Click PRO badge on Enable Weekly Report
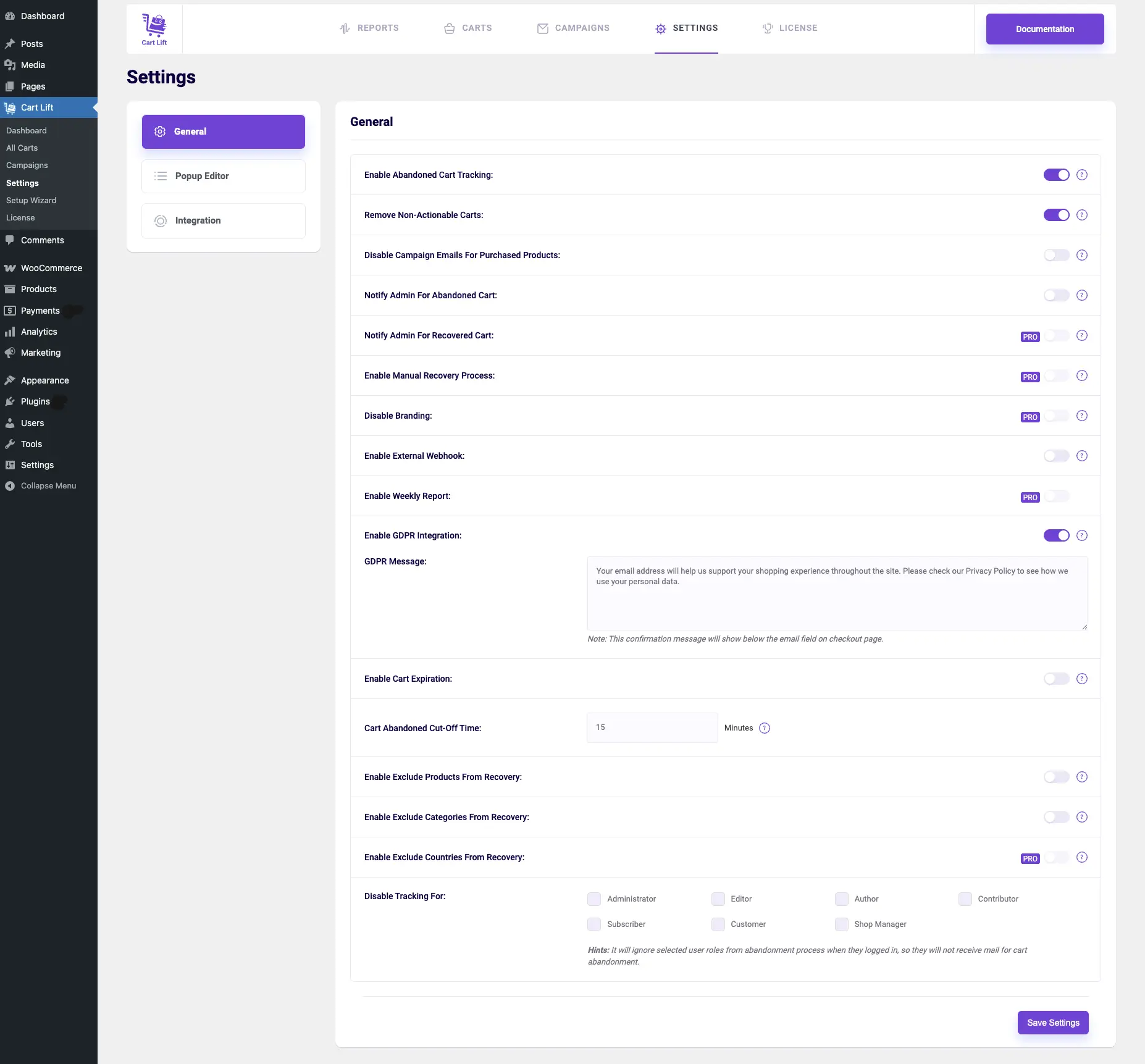The height and width of the screenshot is (1064, 1145). 1030,497
